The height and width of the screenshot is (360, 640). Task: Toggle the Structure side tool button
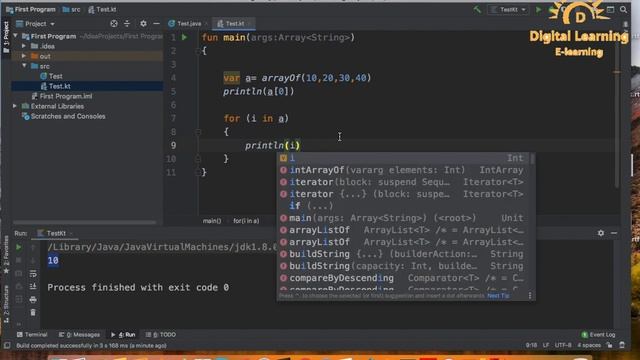6,304
